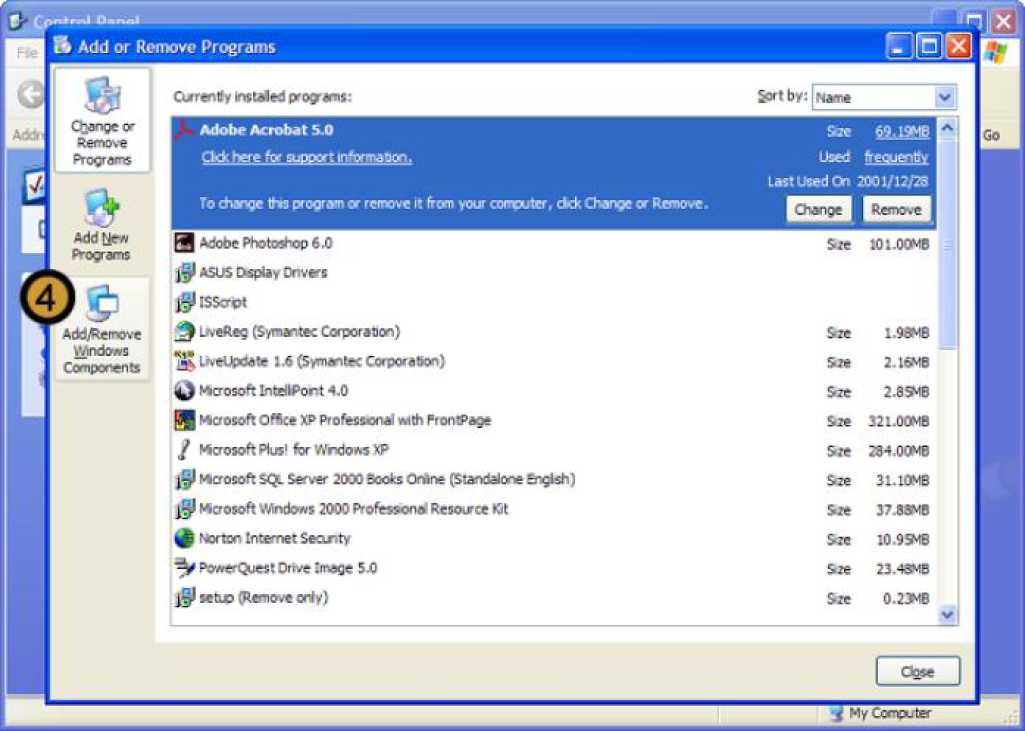Select Microsoft Office XP Professional with FrontPage
The height and width of the screenshot is (731, 1025).
tap(554, 420)
